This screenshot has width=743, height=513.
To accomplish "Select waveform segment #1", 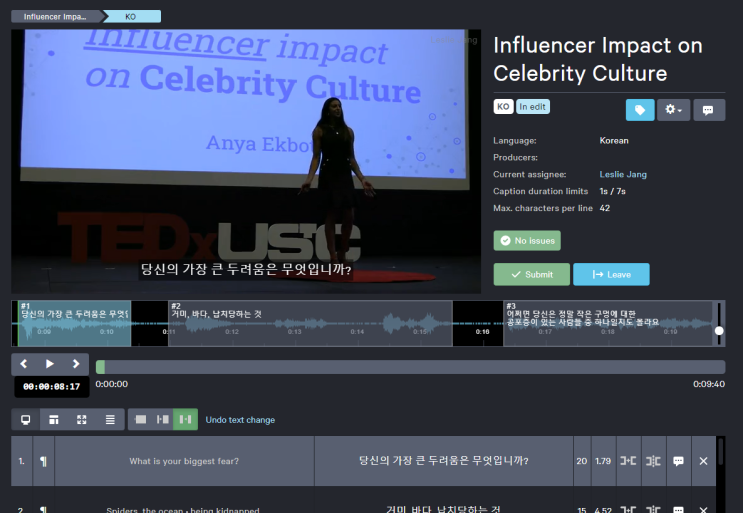I will (74, 324).
